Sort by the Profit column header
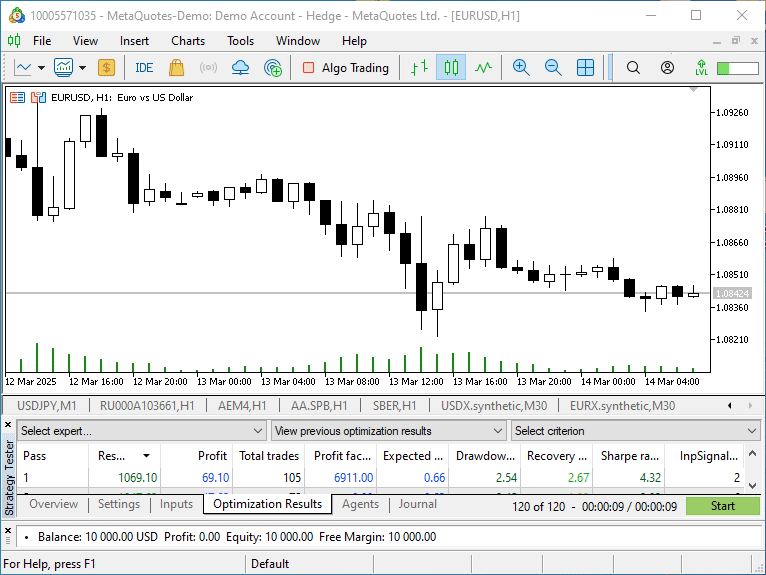Screen dimensions: 766x575 [197, 456]
